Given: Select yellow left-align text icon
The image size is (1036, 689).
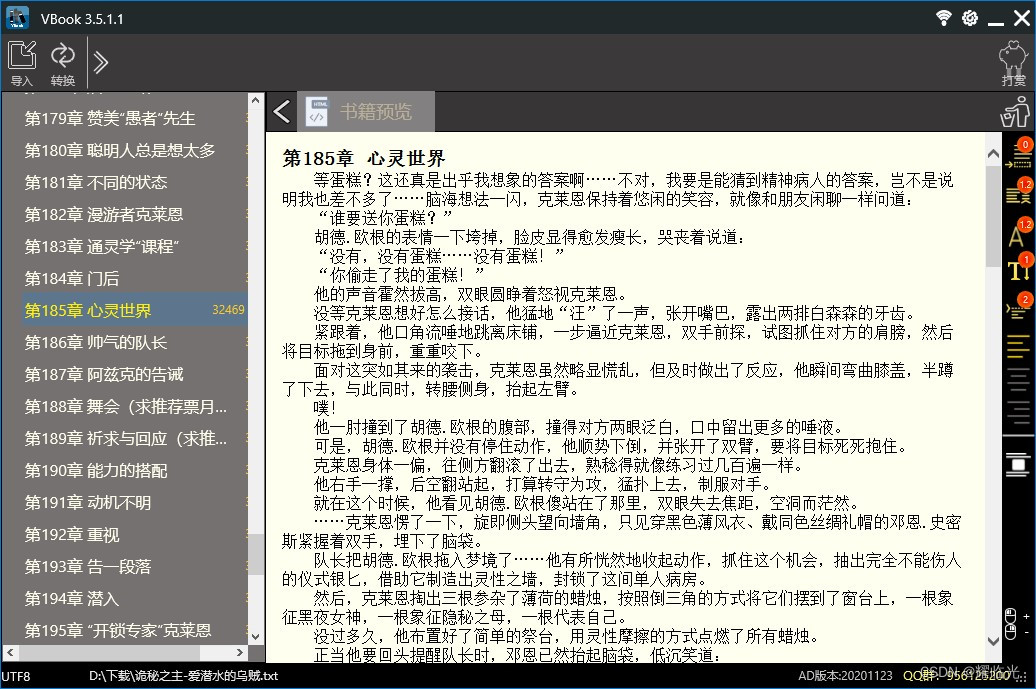Looking at the screenshot, I should tap(1018, 346).
